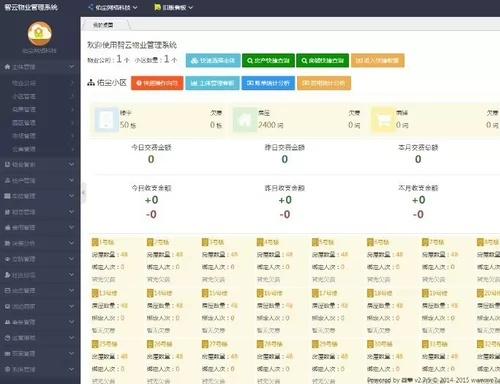The width and height of the screenshot is (500, 384).
Task: Click the building icon for 4号楼
Action: pyautogui.click(x=260, y=242)
